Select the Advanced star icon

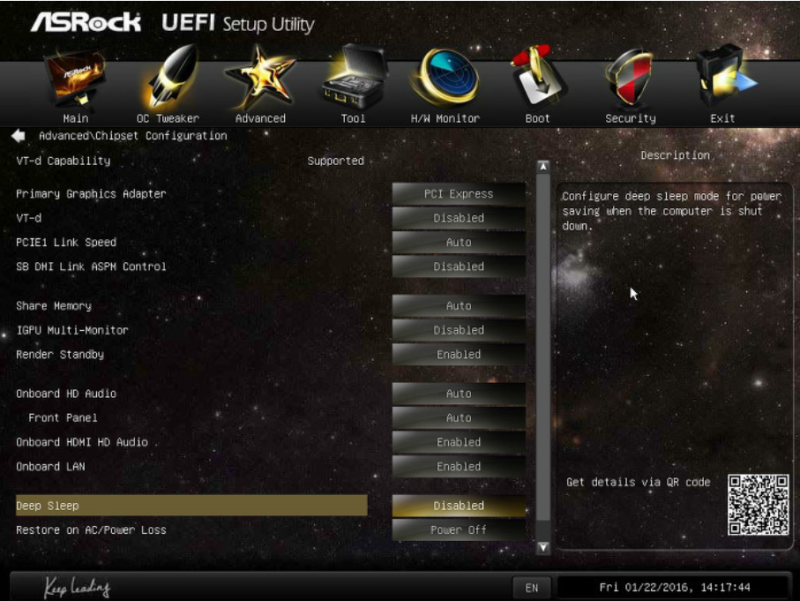(260, 78)
